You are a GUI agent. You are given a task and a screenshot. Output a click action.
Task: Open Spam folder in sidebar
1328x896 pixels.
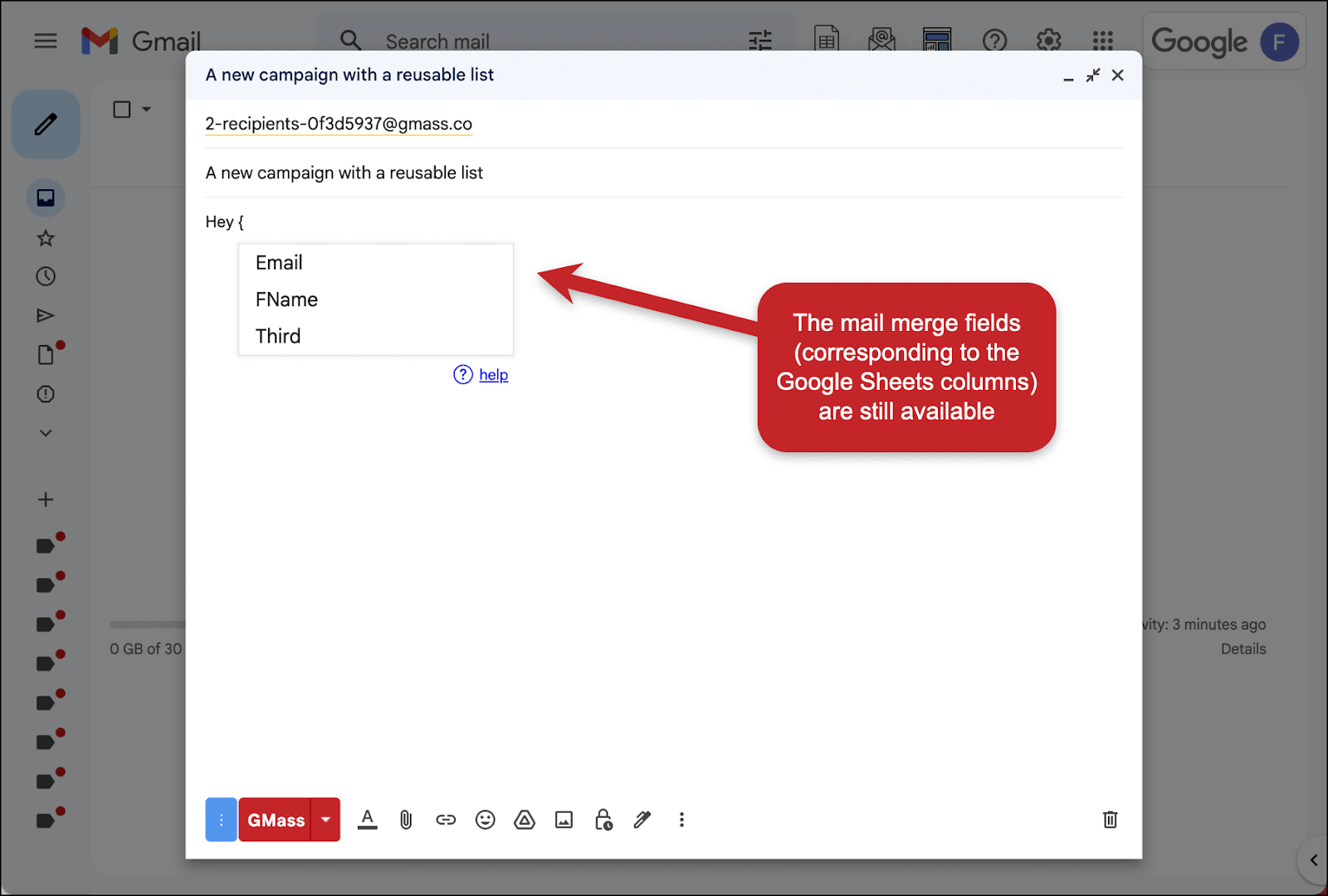click(x=46, y=394)
